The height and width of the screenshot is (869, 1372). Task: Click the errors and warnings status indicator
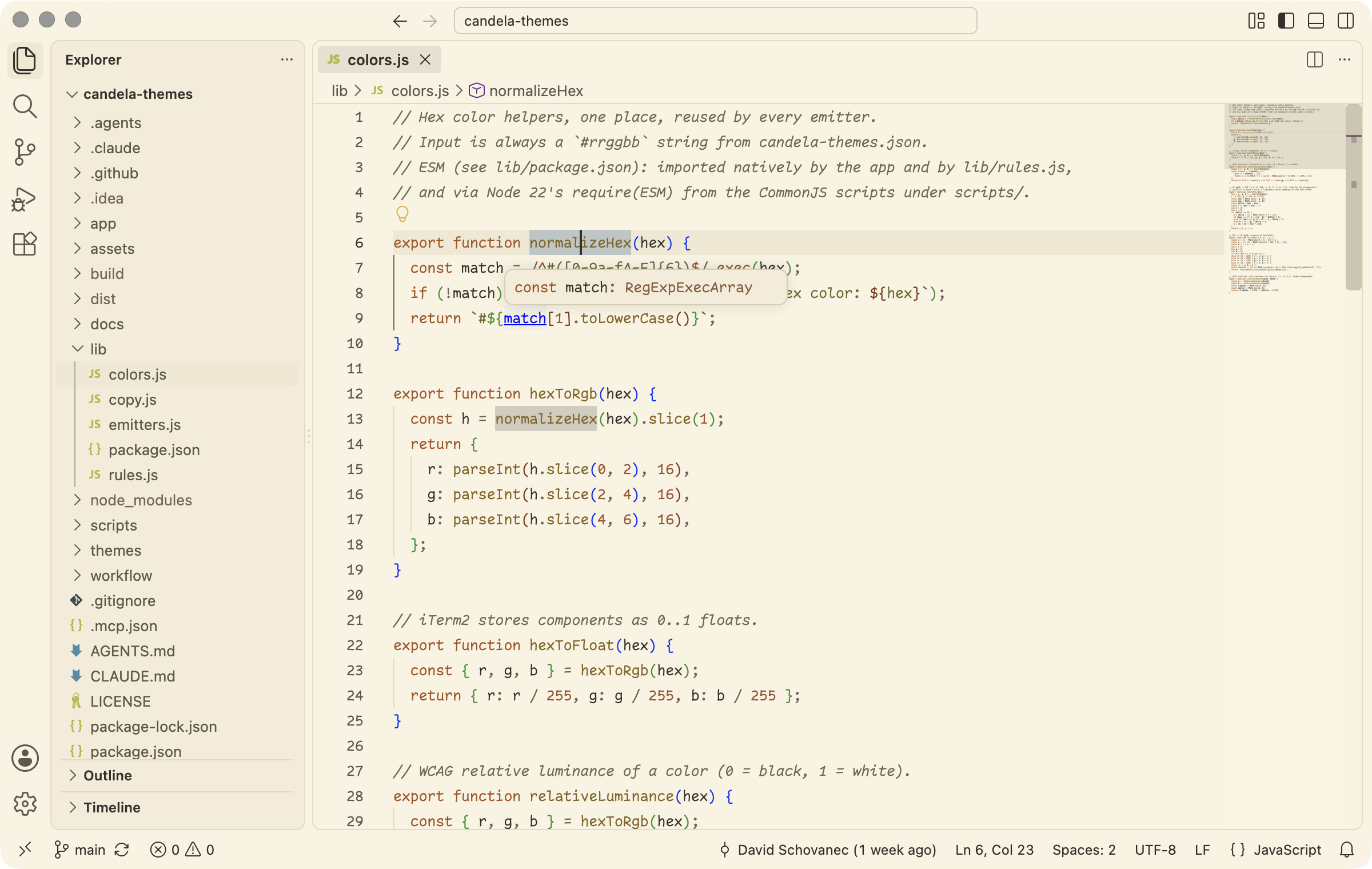coord(182,850)
